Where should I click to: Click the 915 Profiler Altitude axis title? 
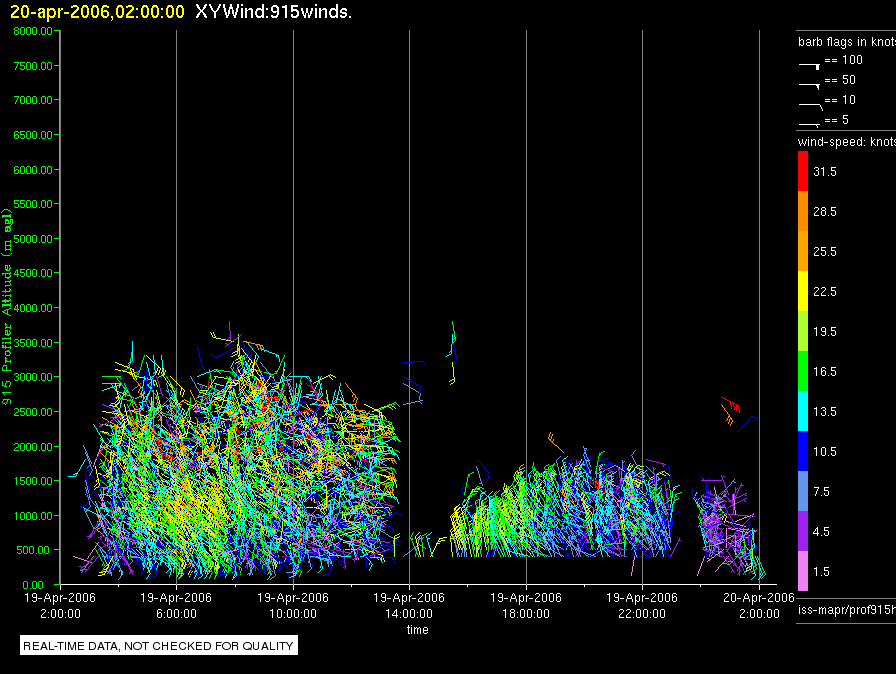coord(7,307)
